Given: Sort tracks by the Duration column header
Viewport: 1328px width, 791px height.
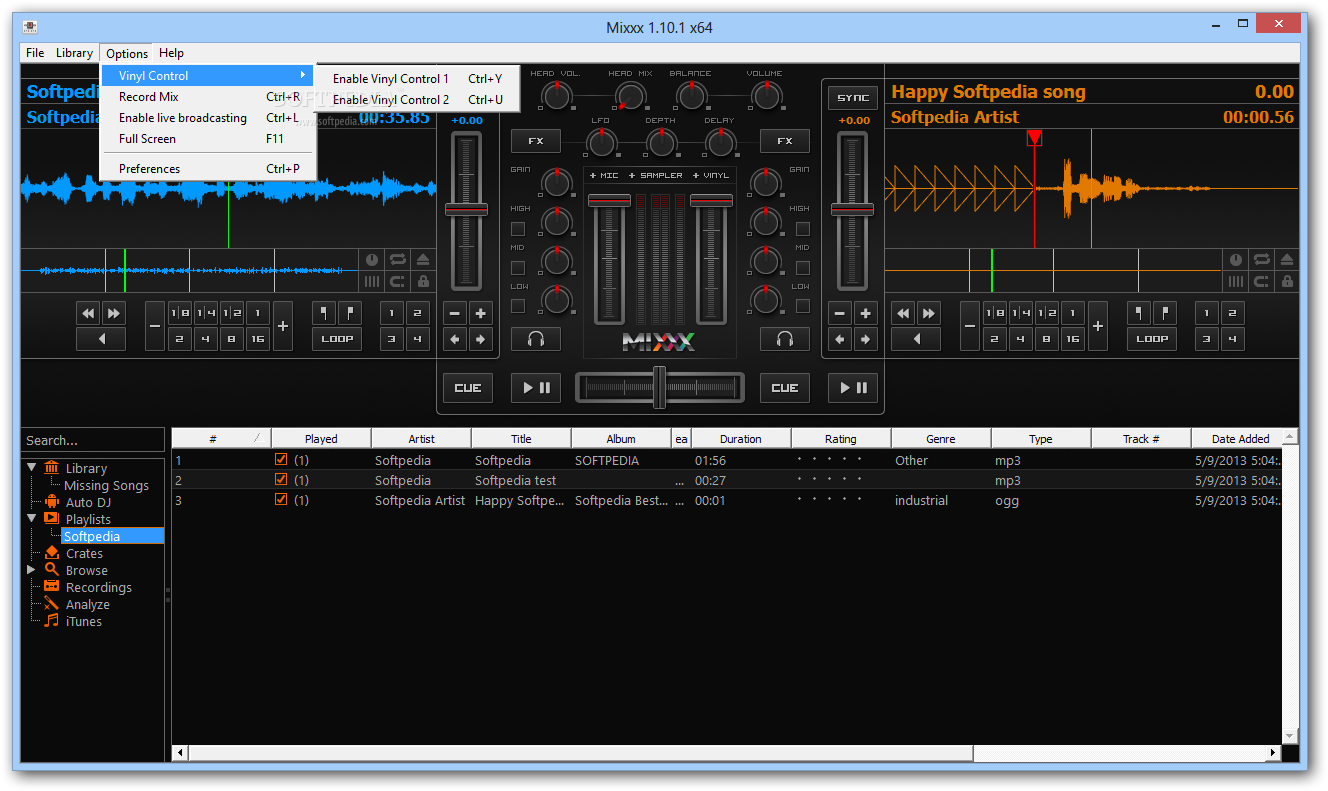Looking at the screenshot, I should tap(741, 438).
